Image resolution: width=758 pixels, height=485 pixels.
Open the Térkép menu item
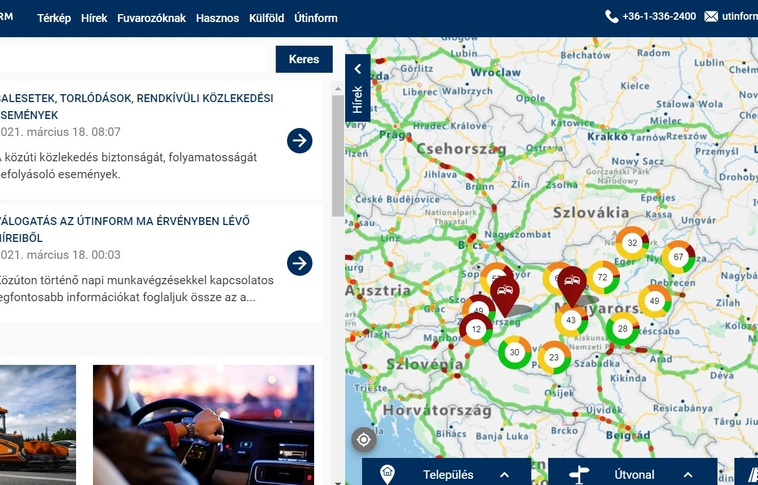point(52,18)
